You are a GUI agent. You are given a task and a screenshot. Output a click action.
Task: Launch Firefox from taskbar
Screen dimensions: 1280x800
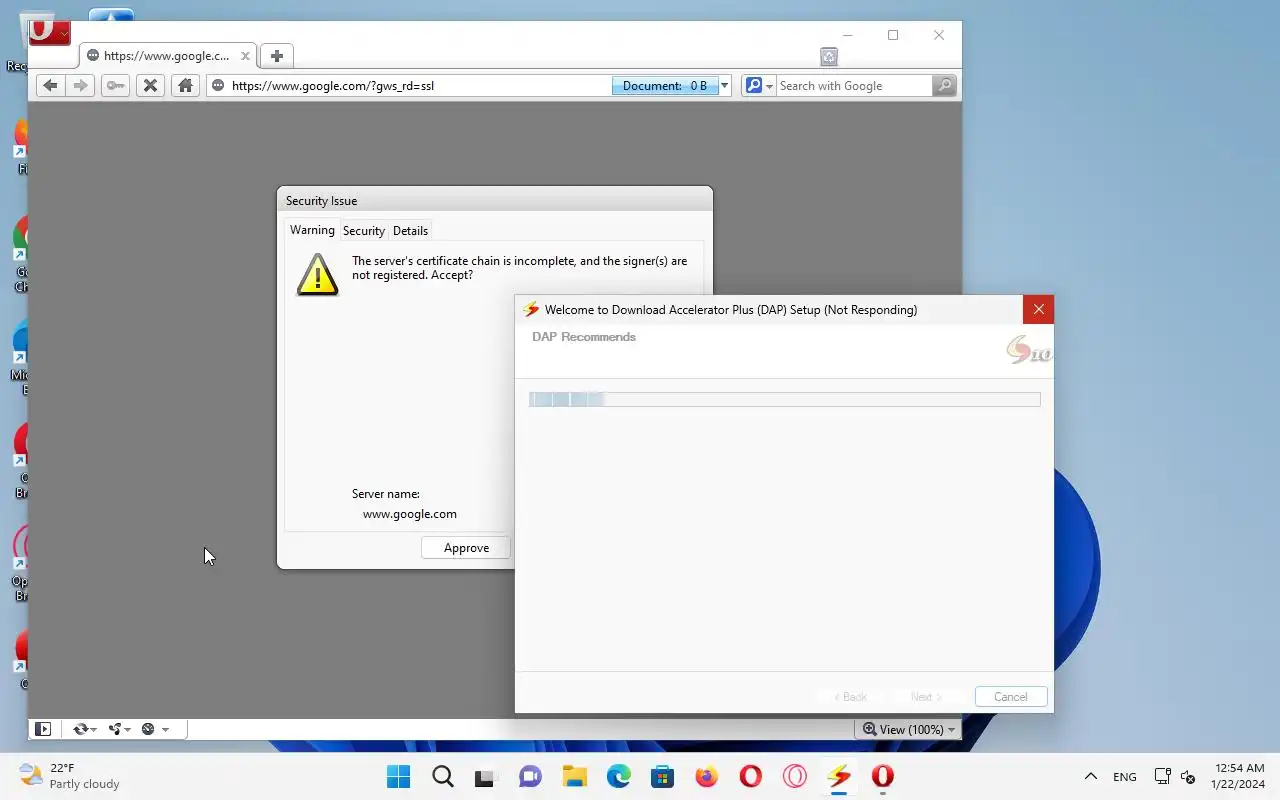706,777
